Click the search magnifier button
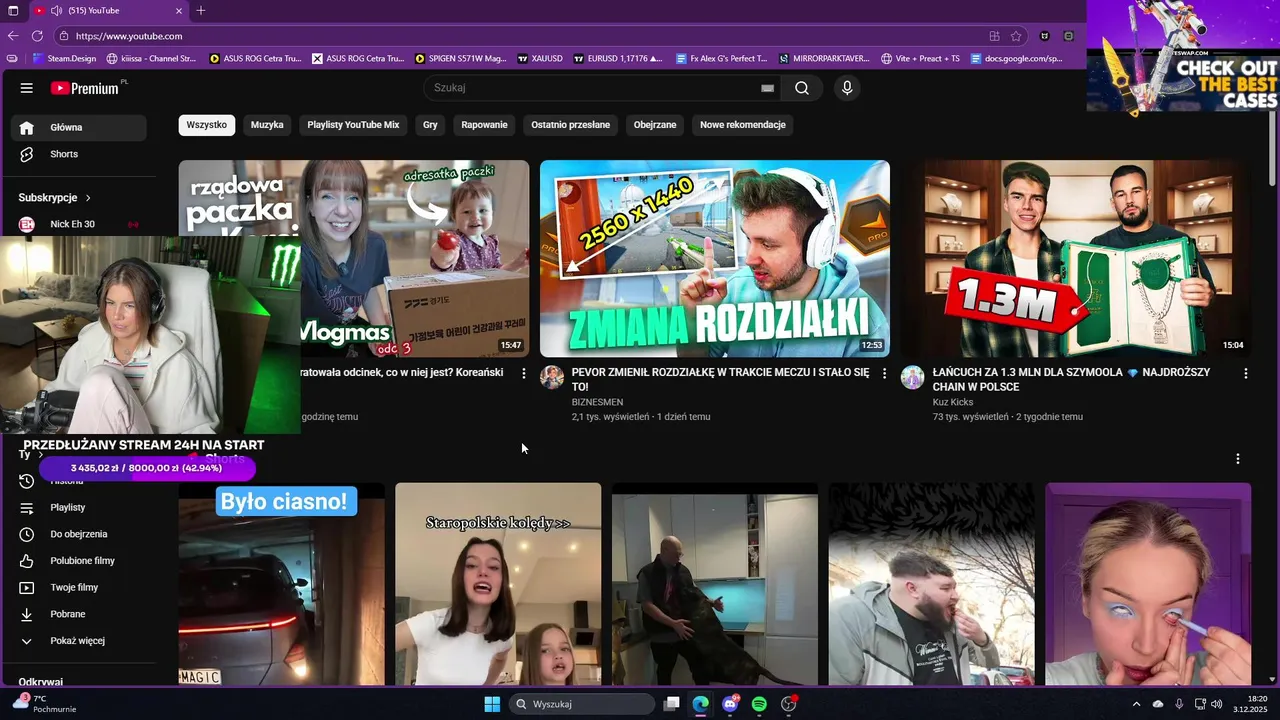 point(802,88)
